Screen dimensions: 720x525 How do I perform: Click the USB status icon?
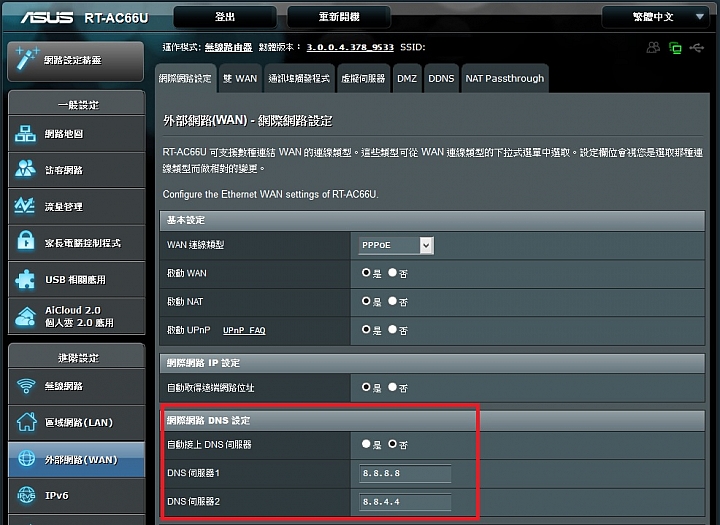(697, 48)
